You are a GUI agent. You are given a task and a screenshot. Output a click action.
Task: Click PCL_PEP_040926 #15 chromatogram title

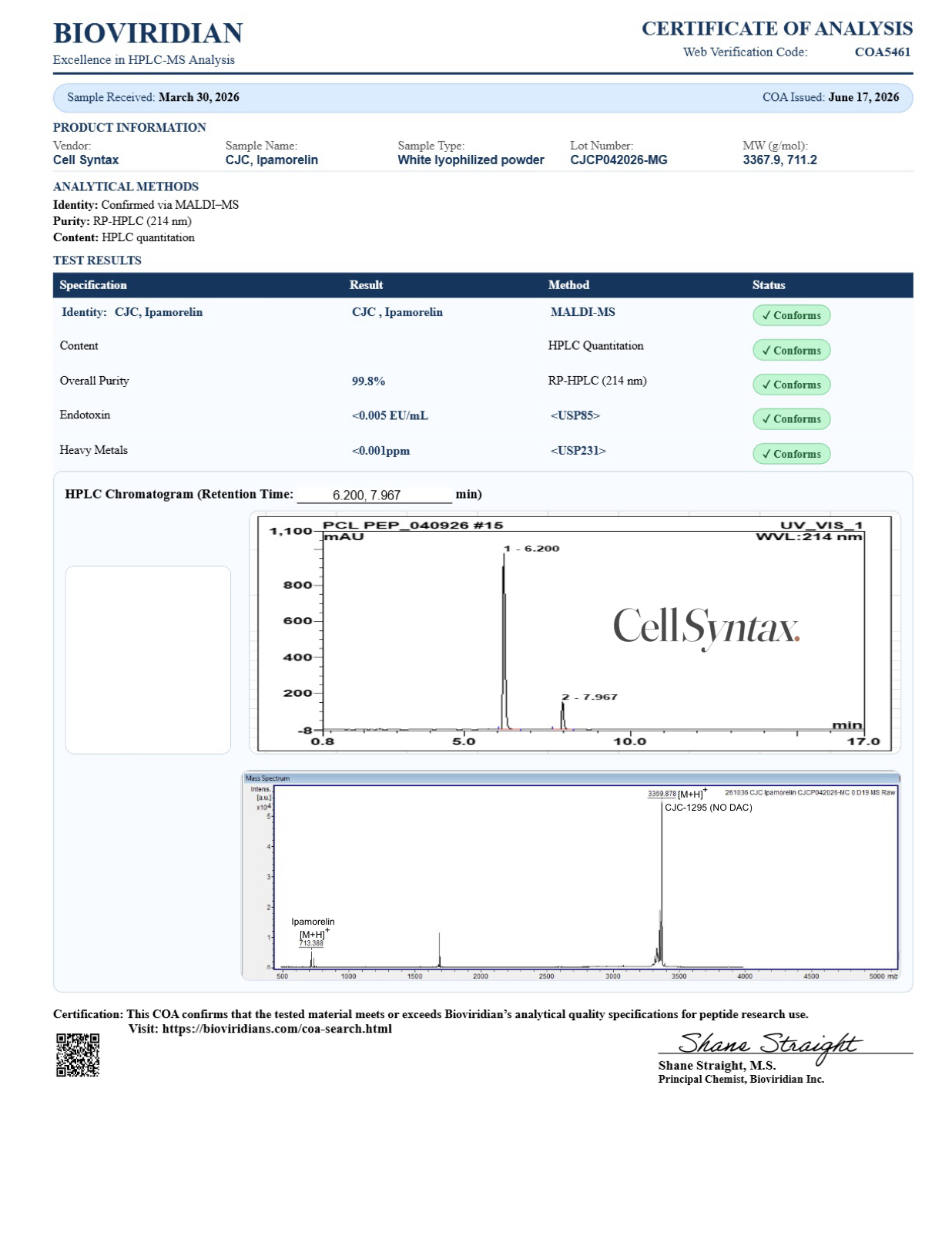pyautogui.click(x=413, y=526)
